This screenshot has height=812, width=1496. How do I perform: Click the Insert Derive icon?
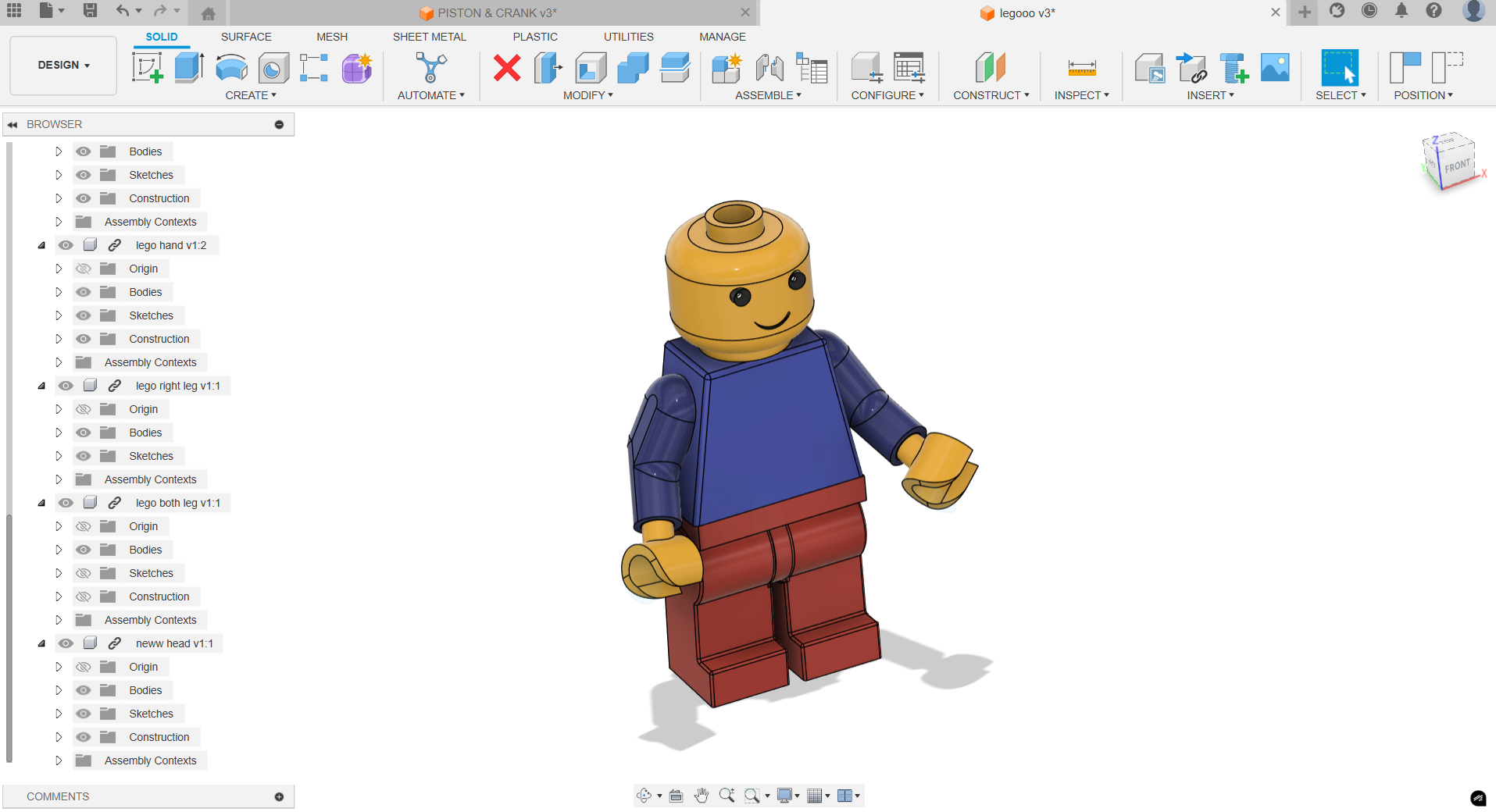click(1150, 68)
